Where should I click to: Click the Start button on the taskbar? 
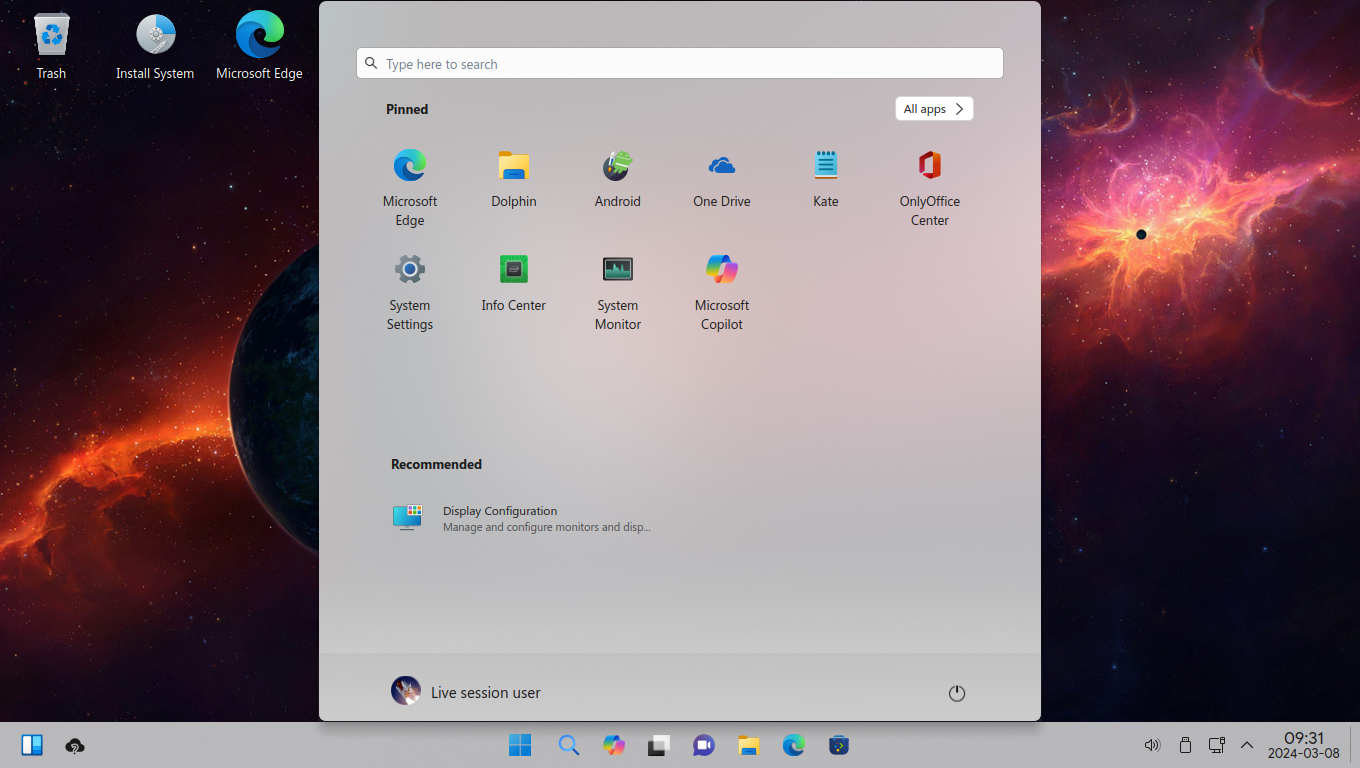[520, 745]
